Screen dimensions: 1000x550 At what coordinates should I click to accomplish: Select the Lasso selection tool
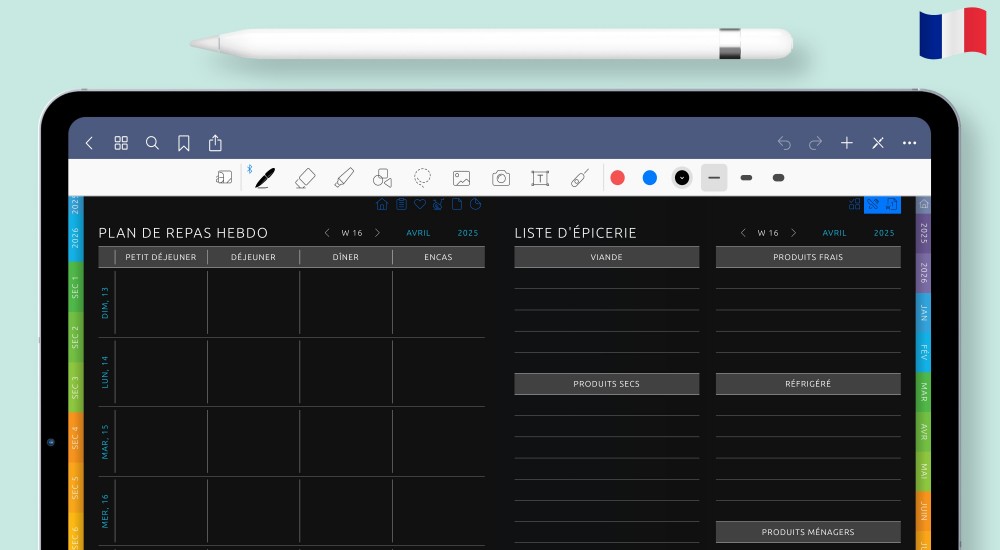[422, 177]
